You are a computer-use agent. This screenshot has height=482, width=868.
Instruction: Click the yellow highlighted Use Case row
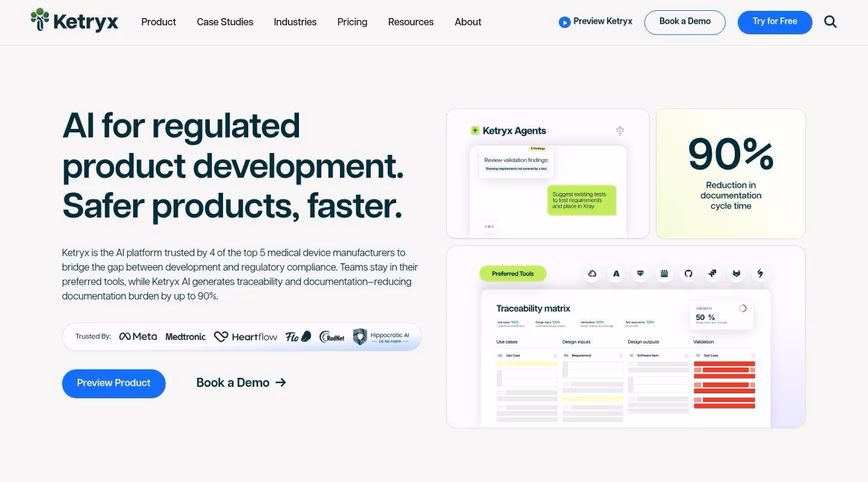tap(526, 364)
